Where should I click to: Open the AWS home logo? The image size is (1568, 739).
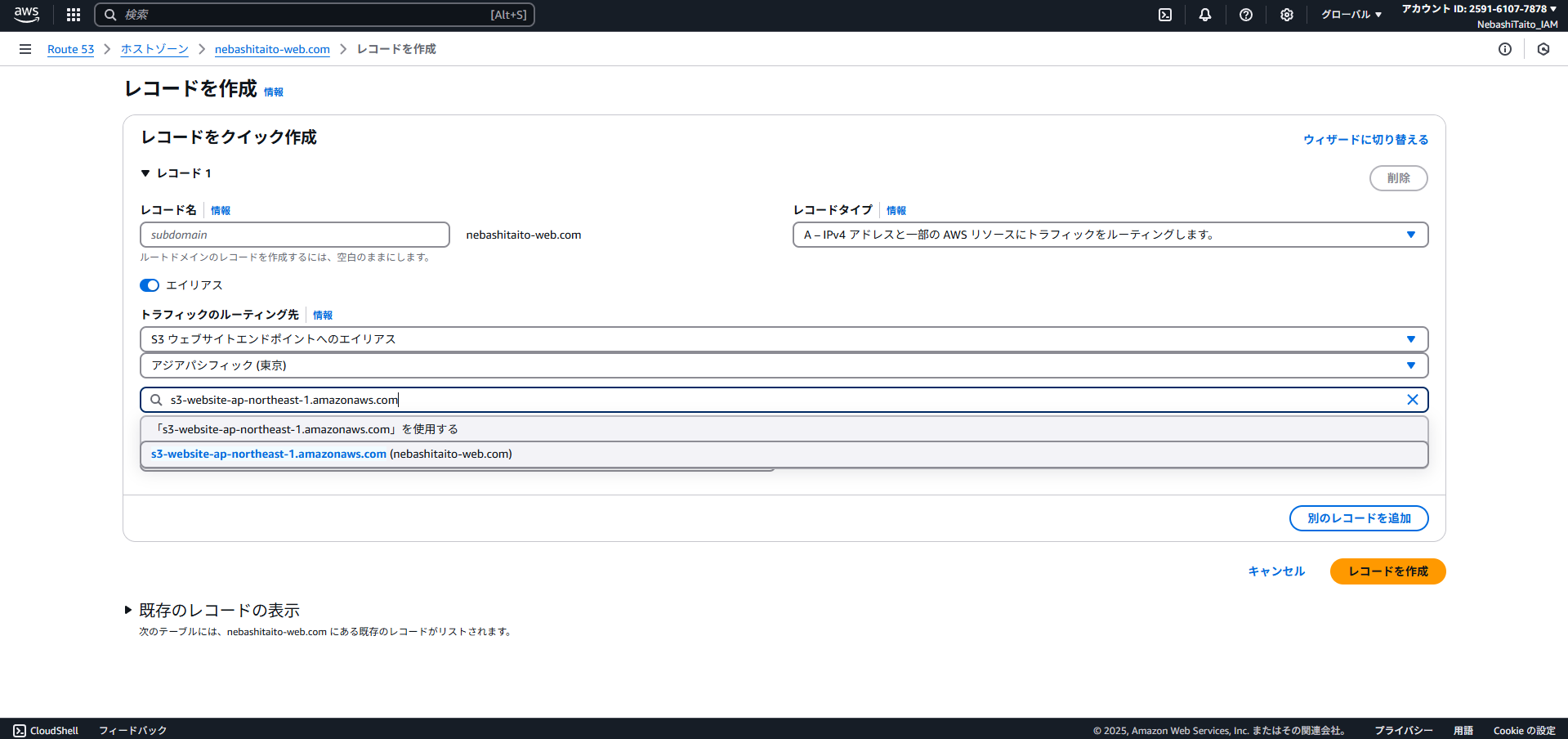(x=26, y=15)
